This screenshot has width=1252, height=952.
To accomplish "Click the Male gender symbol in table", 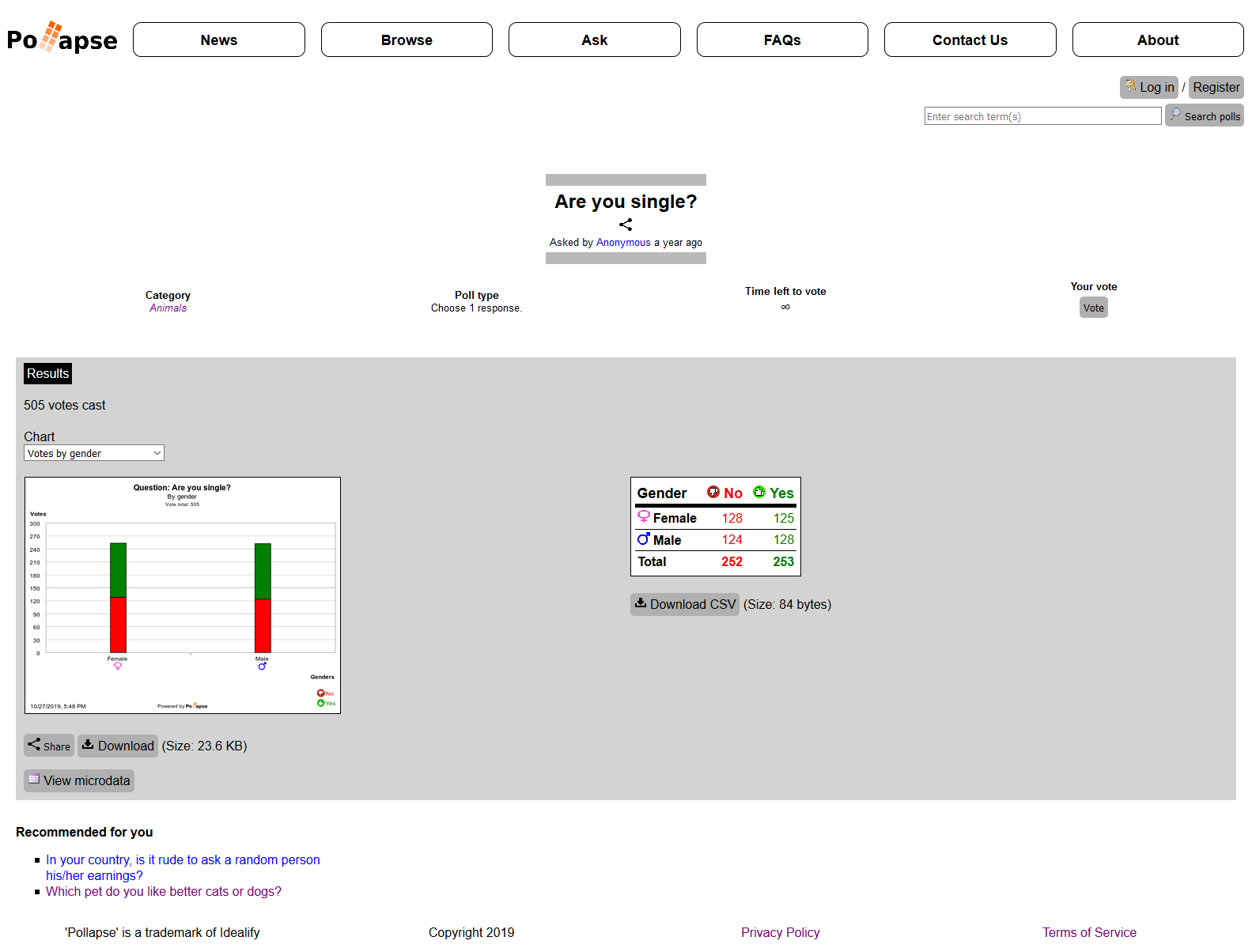I will pyautogui.click(x=644, y=539).
